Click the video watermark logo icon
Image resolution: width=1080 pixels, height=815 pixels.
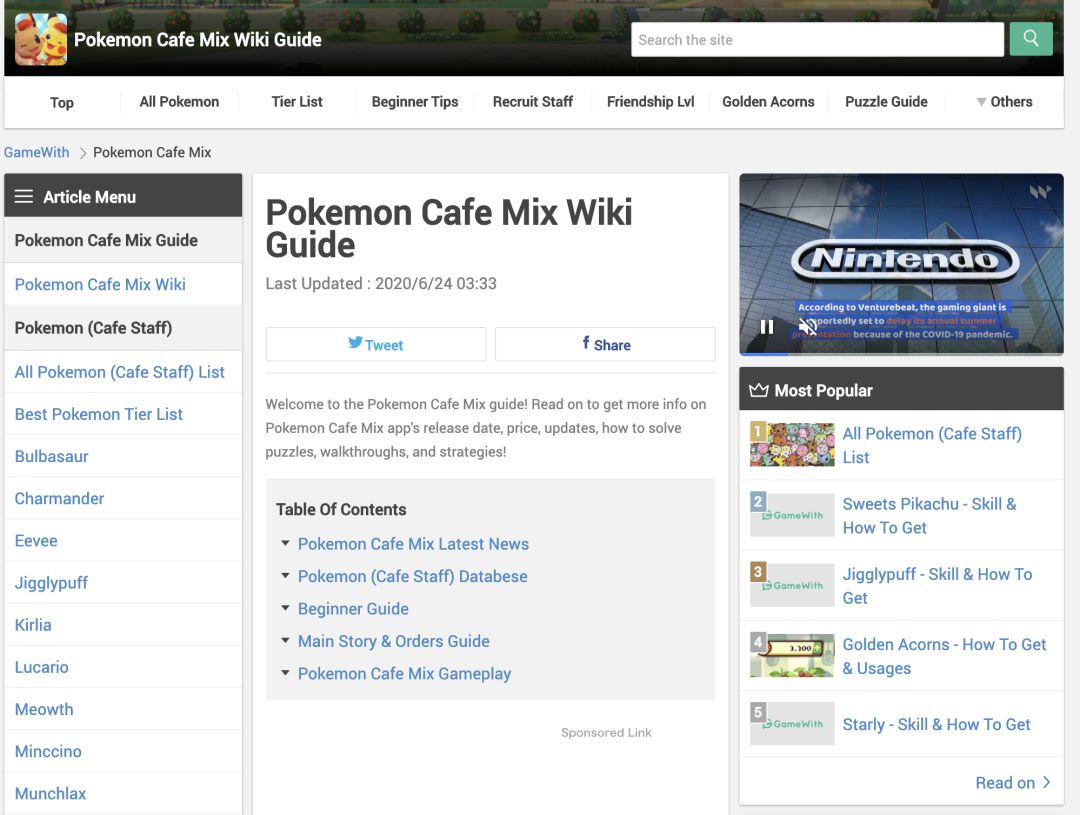(1040, 192)
